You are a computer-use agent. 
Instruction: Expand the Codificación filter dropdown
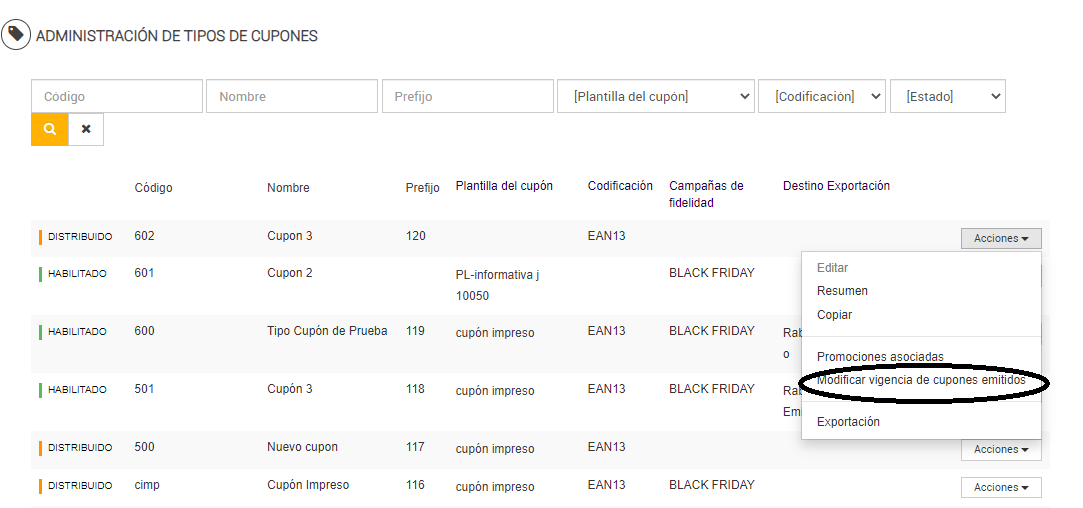pos(822,97)
